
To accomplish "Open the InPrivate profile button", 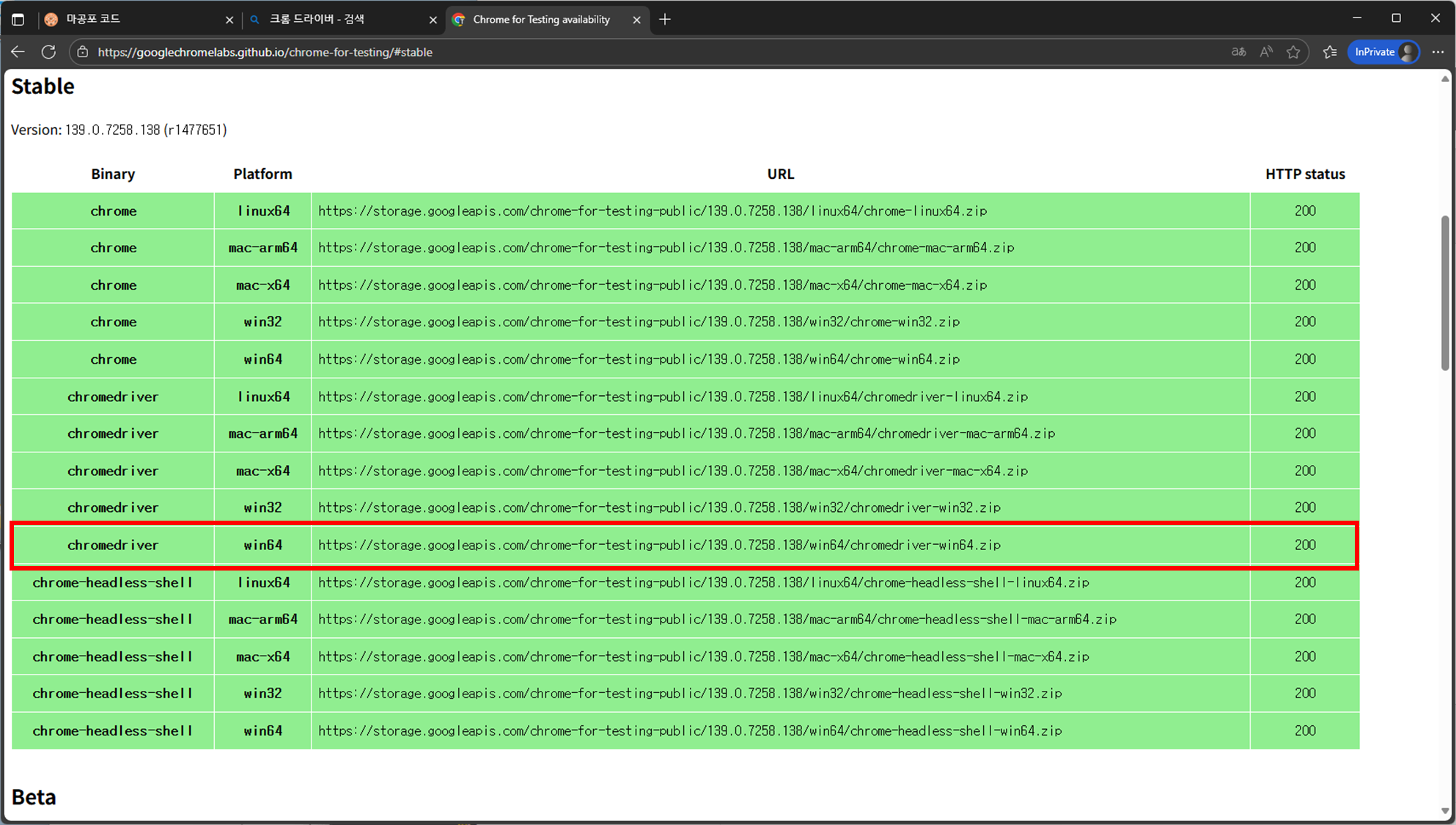I will pyautogui.click(x=1383, y=52).
